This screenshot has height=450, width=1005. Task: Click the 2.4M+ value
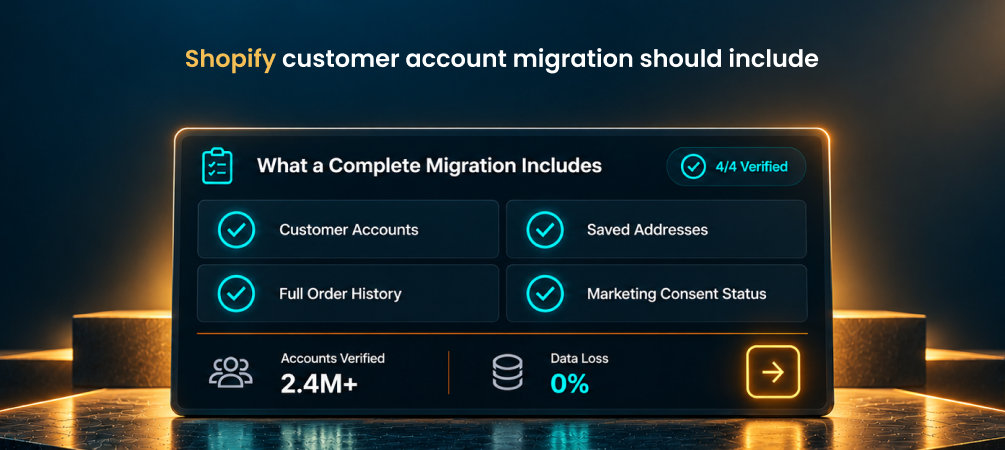319,383
